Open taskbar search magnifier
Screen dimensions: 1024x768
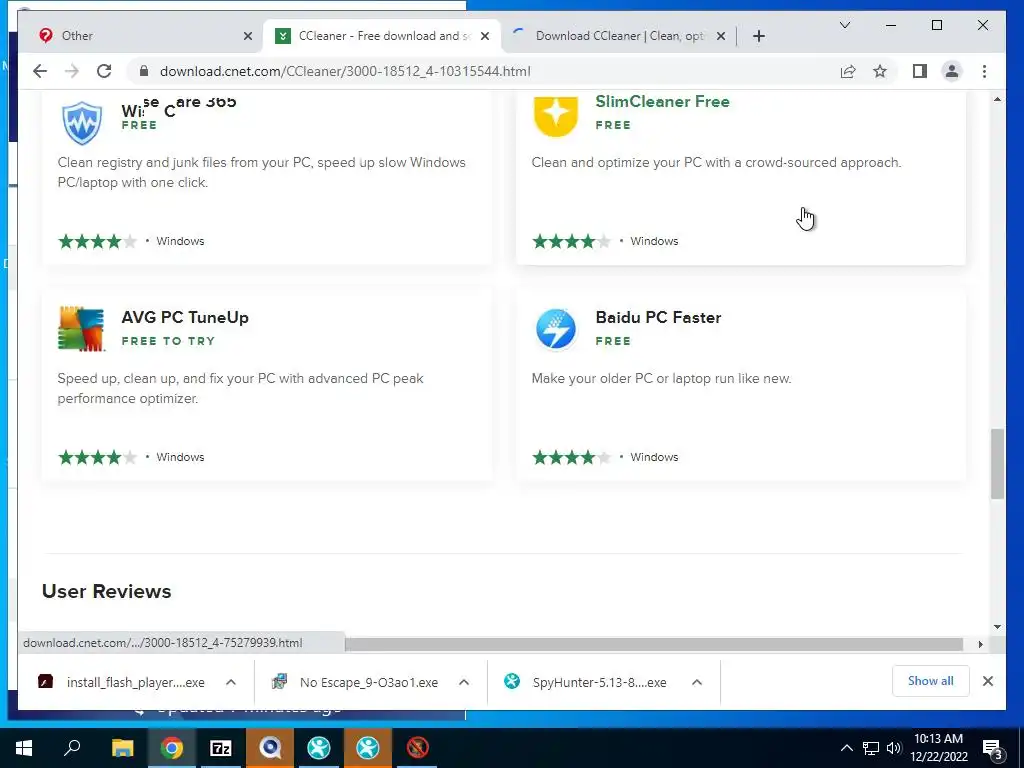pyautogui.click(x=72, y=748)
